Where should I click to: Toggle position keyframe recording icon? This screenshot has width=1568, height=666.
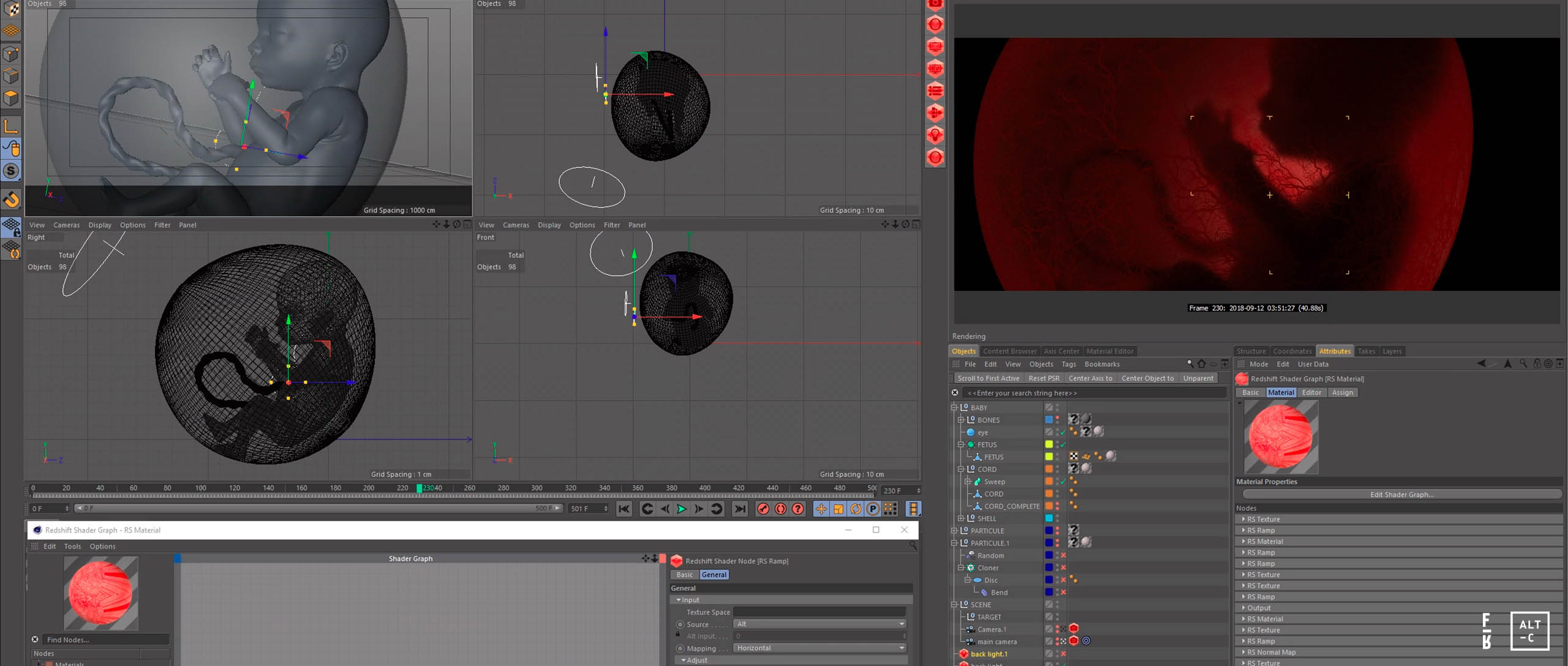[821, 509]
